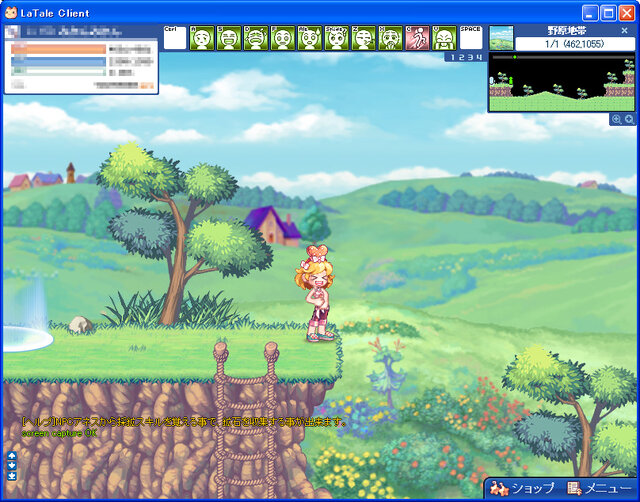
Task: Close the 野原地帯 minimap panel
Action: point(624,31)
